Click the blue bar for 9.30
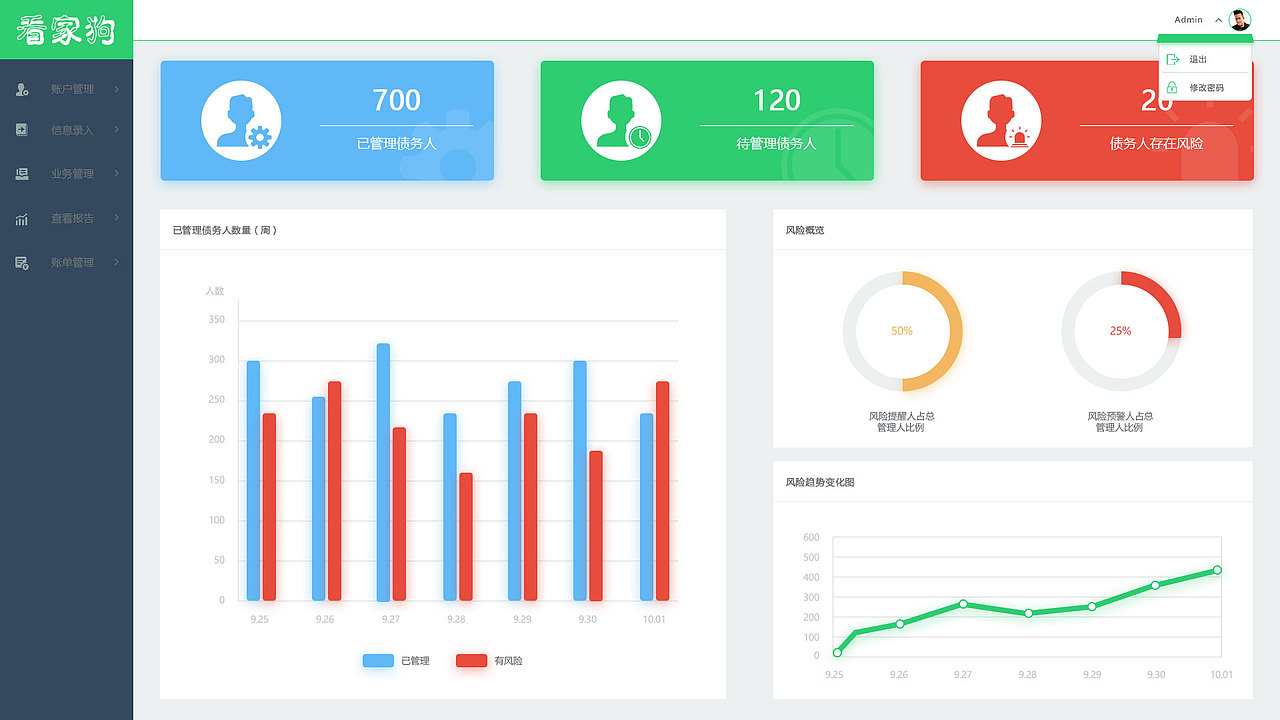The image size is (1280, 720). (x=580, y=481)
